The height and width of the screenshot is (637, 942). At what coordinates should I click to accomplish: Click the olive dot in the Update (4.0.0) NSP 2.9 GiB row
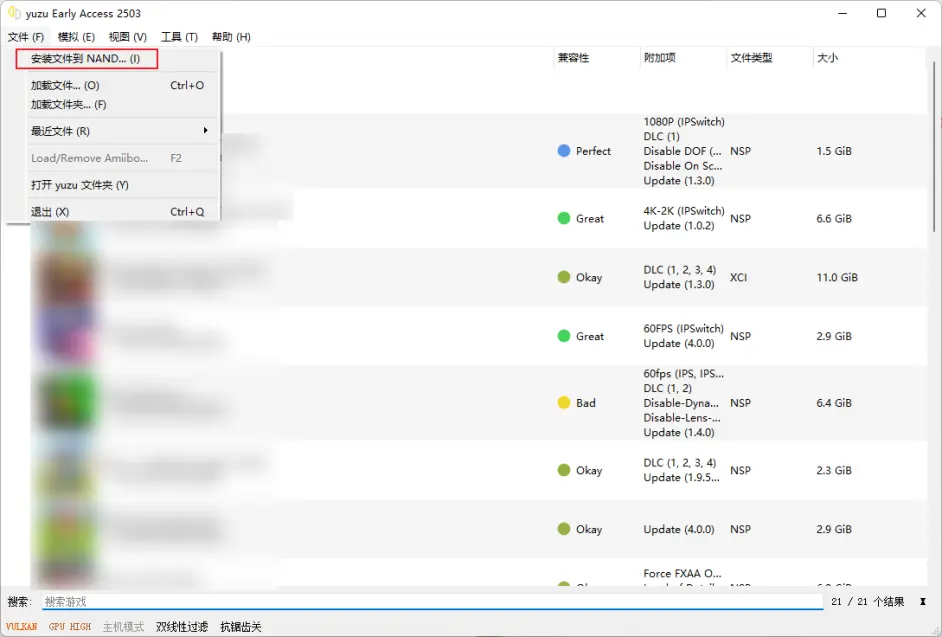click(x=564, y=529)
